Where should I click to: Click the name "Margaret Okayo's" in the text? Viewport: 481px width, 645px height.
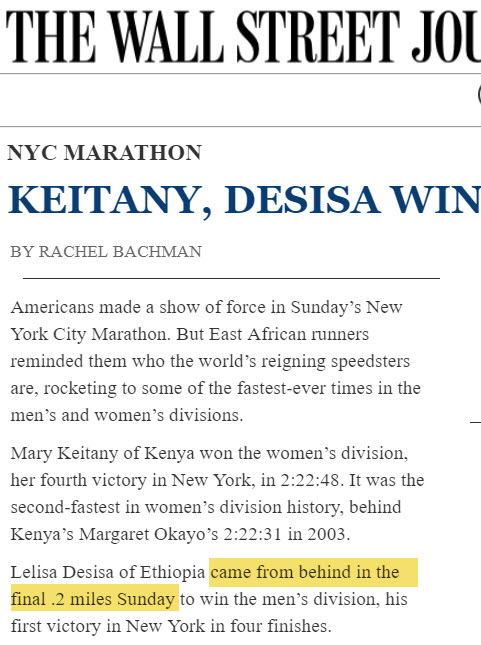click(149, 534)
